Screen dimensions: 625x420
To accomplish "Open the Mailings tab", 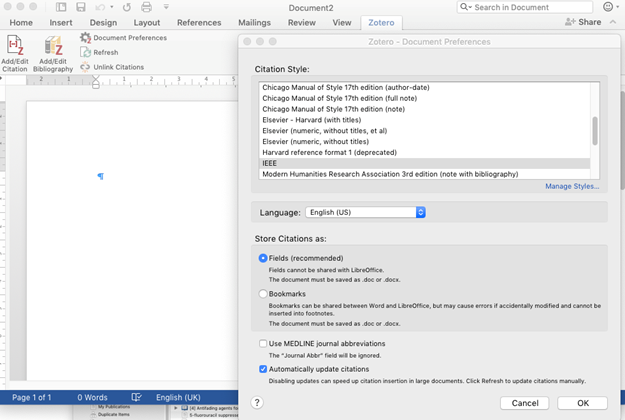I will [254, 23].
